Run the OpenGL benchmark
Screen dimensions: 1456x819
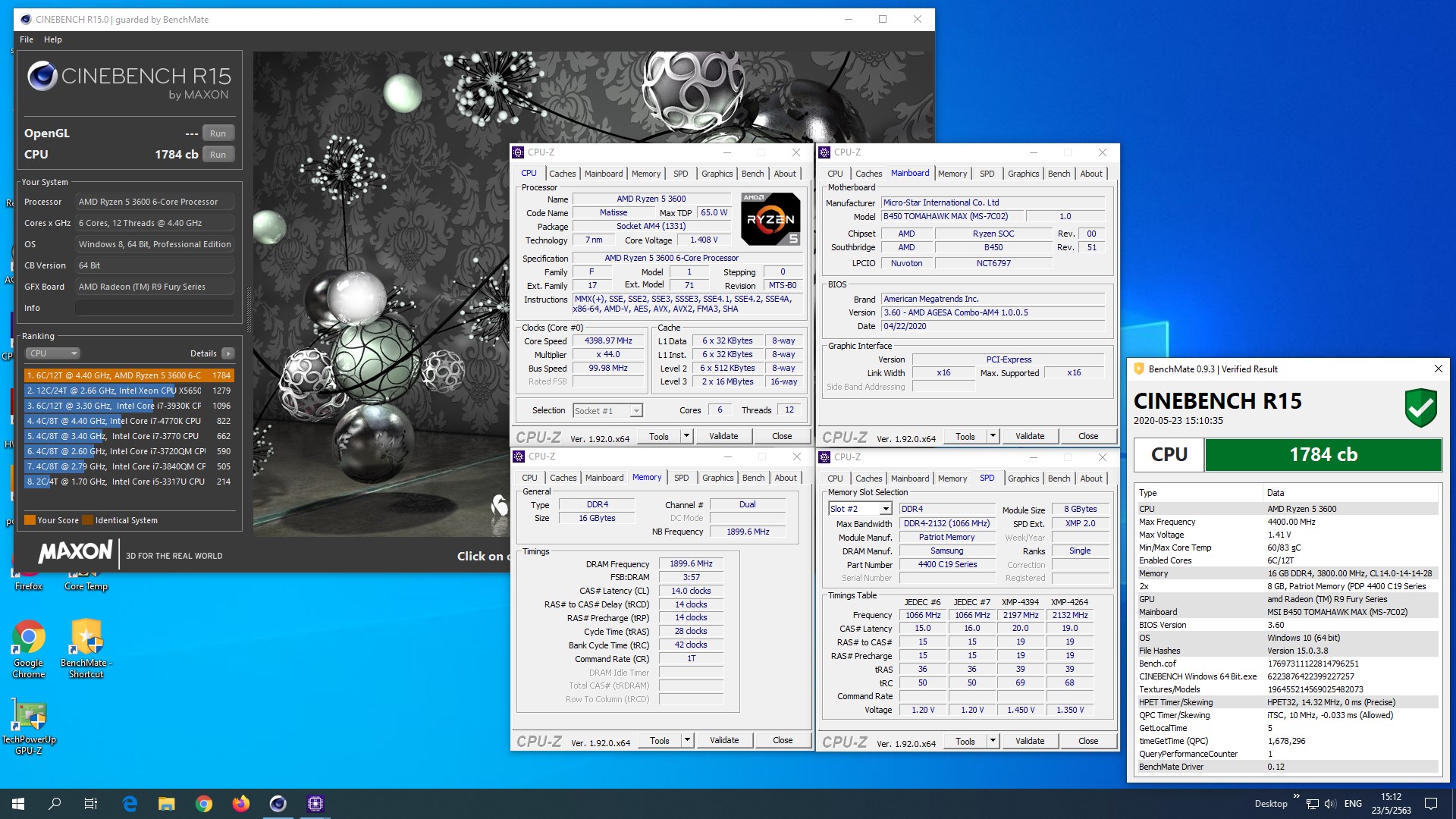pos(218,133)
